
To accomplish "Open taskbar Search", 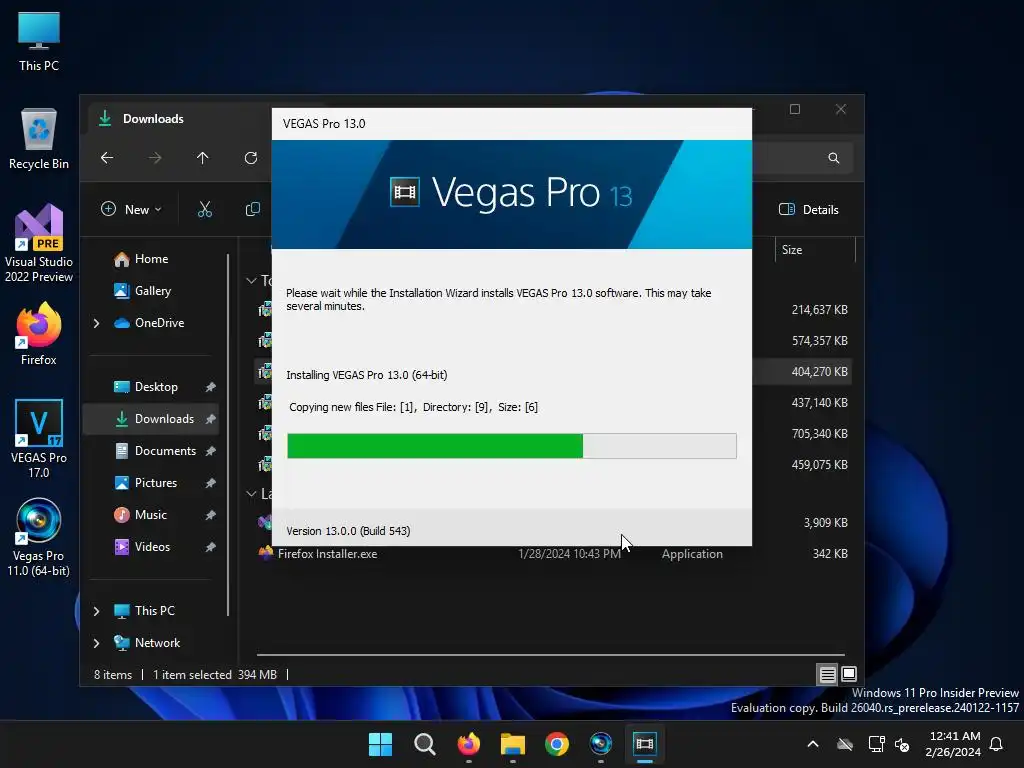I will tap(424, 744).
